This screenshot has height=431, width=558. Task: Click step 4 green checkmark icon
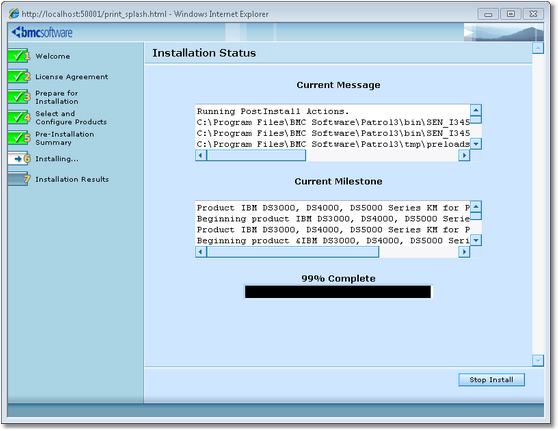(x=19, y=117)
